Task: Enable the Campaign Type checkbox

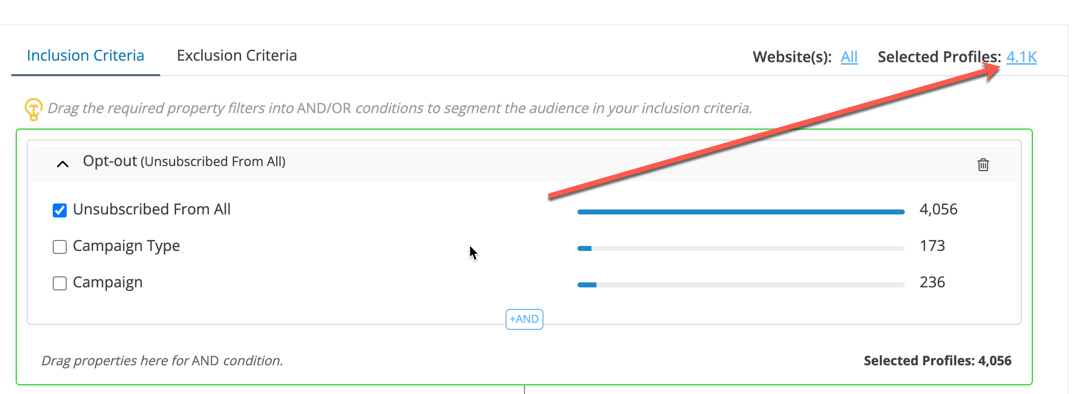Action: pos(60,246)
